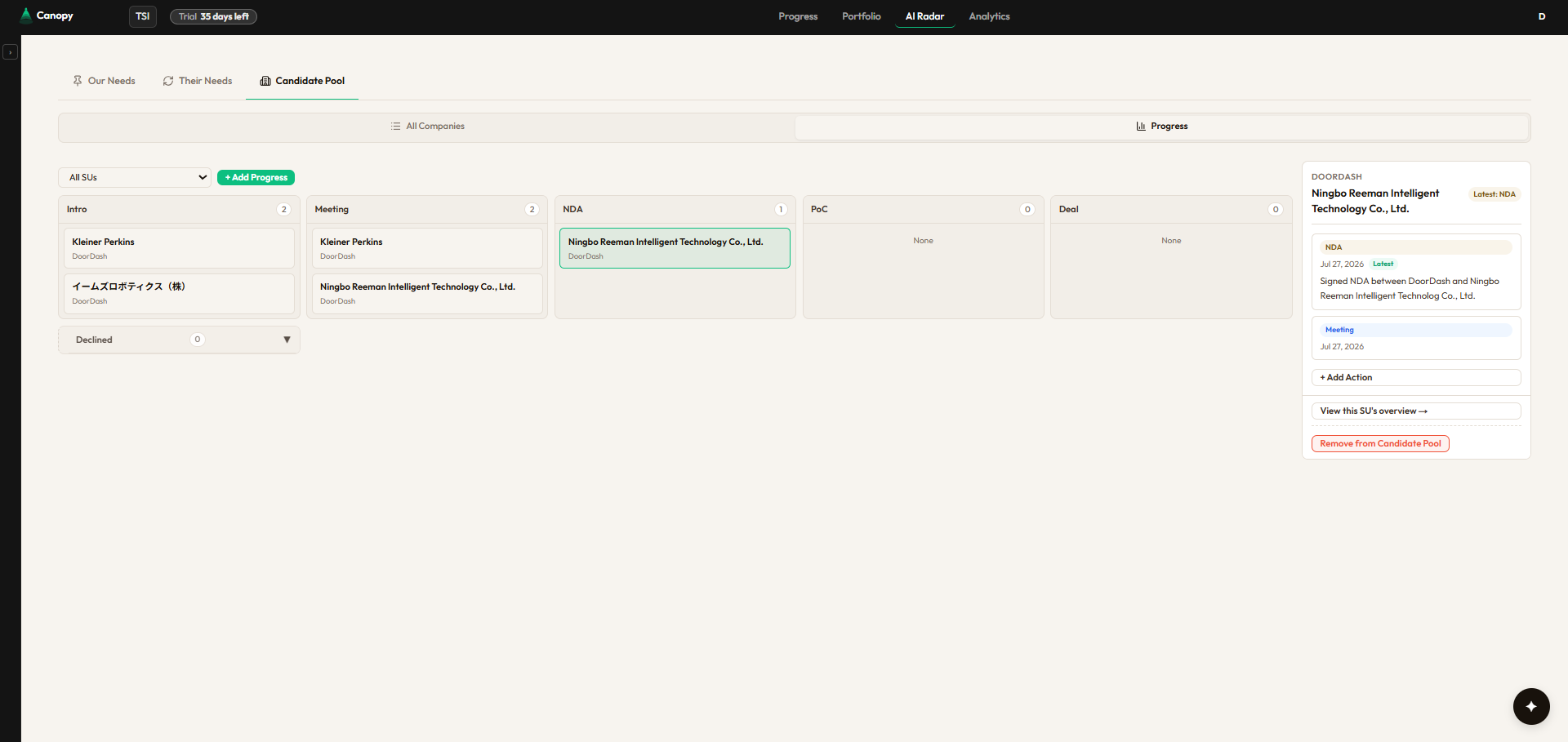Screen dimensions: 1568x742
Task: Click the Signed NDA description text
Action: coord(1410,288)
